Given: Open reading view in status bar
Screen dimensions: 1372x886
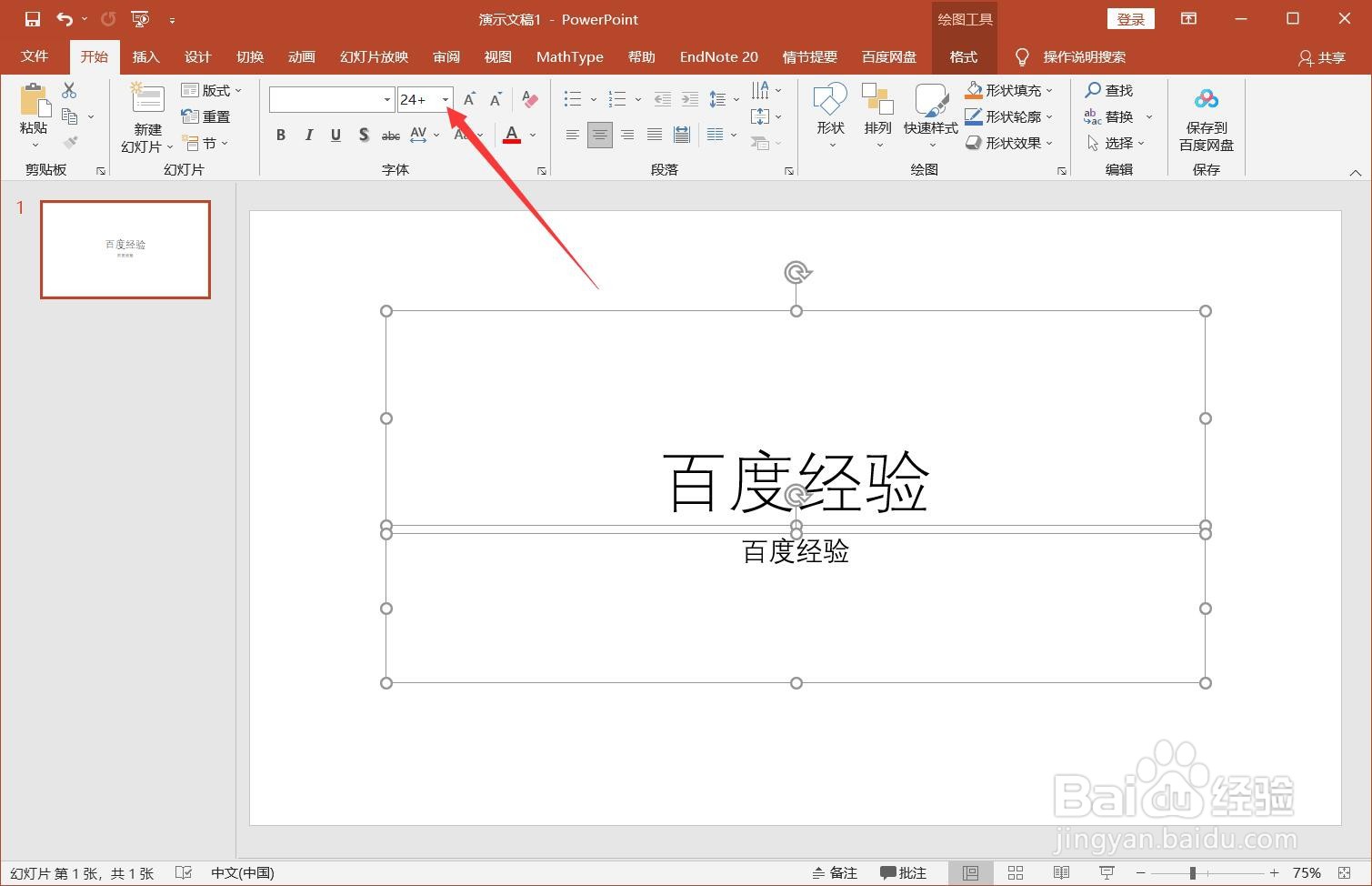Looking at the screenshot, I should point(1061,873).
